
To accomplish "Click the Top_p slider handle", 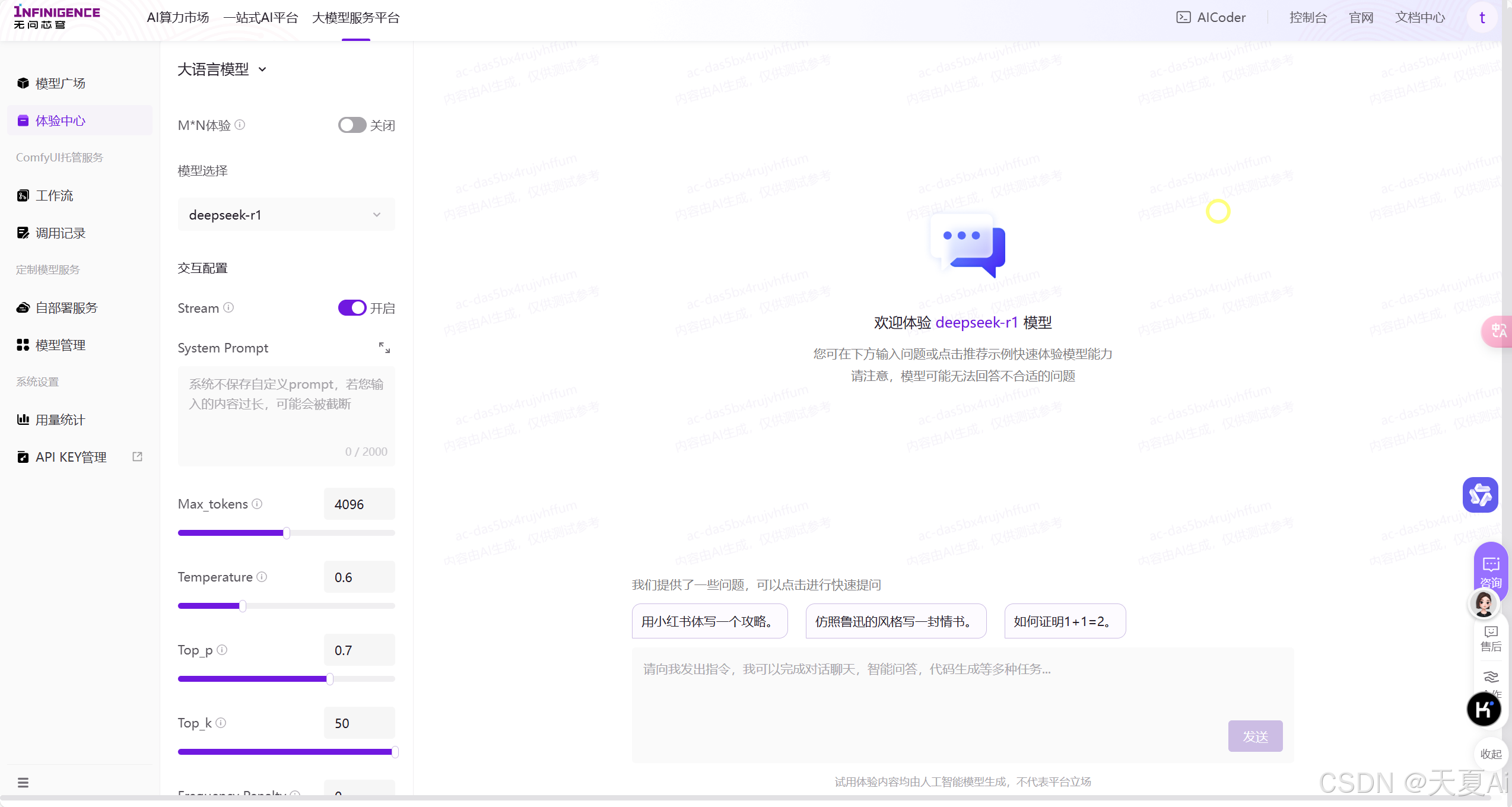I will tap(330, 679).
